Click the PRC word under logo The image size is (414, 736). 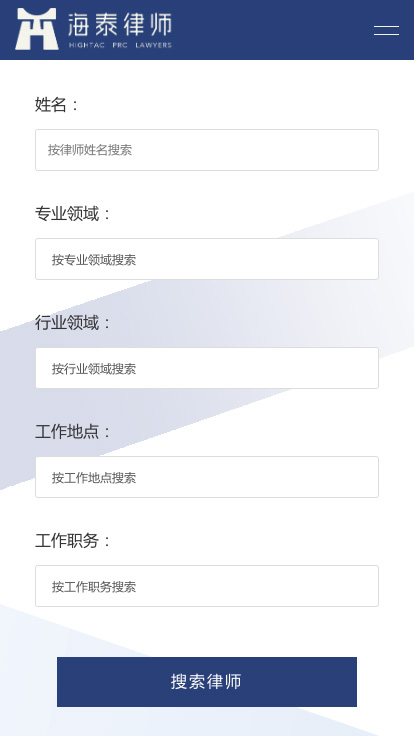coord(120,46)
